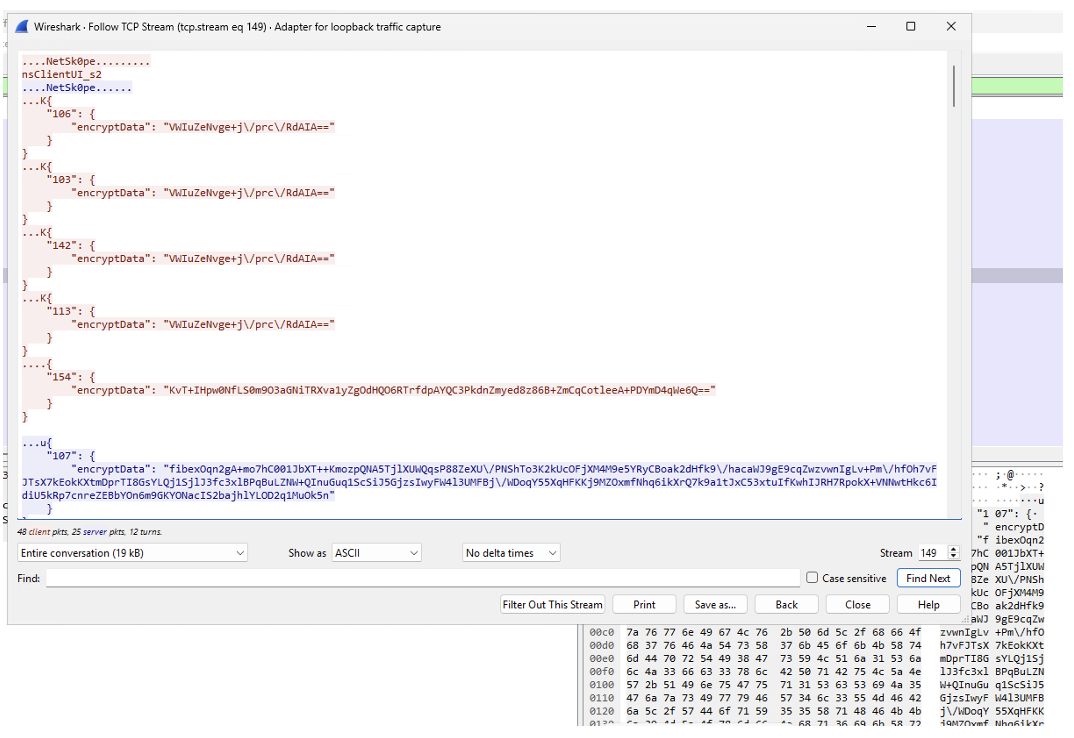1074x738 pixels.
Task: Click the Help button
Action: point(928,604)
